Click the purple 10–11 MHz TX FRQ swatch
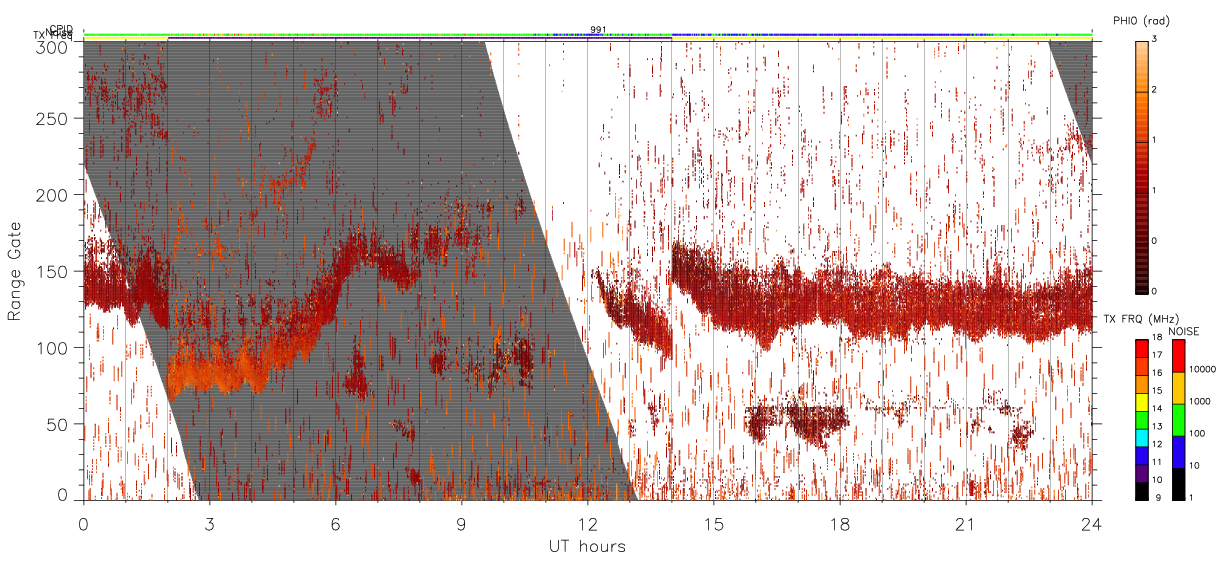1228x567 pixels. [1142, 473]
